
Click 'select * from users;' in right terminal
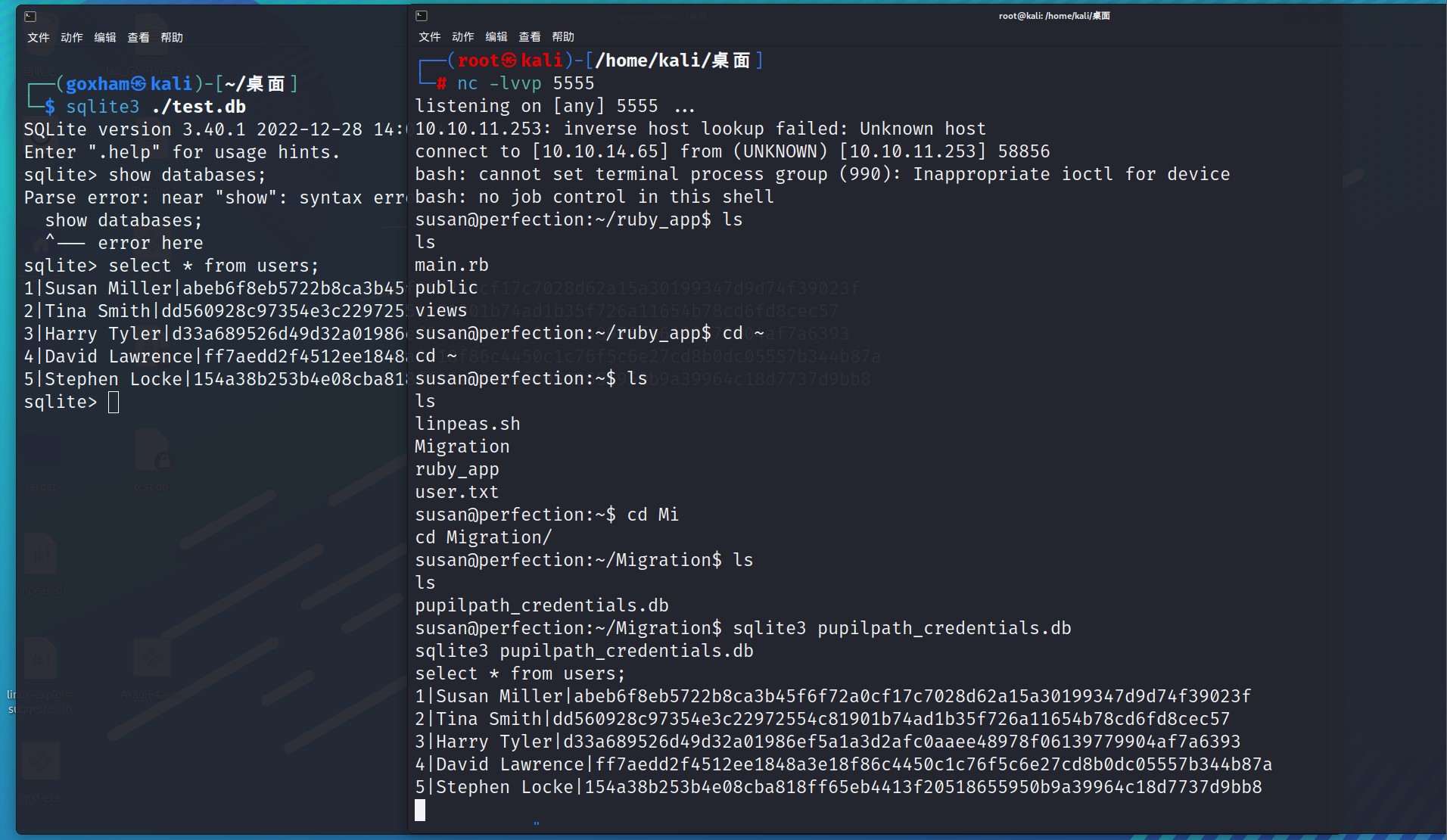pyautogui.click(x=520, y=674)
